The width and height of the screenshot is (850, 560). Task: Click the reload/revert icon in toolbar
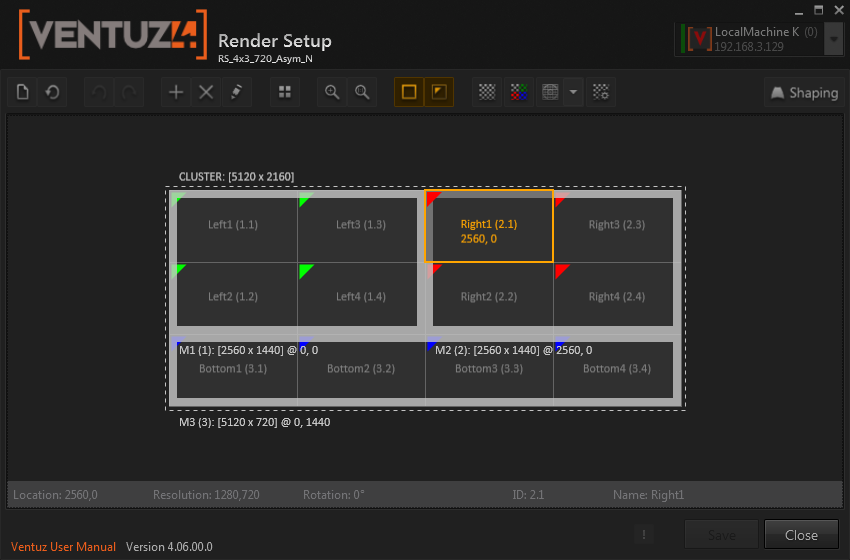point(52,92)
